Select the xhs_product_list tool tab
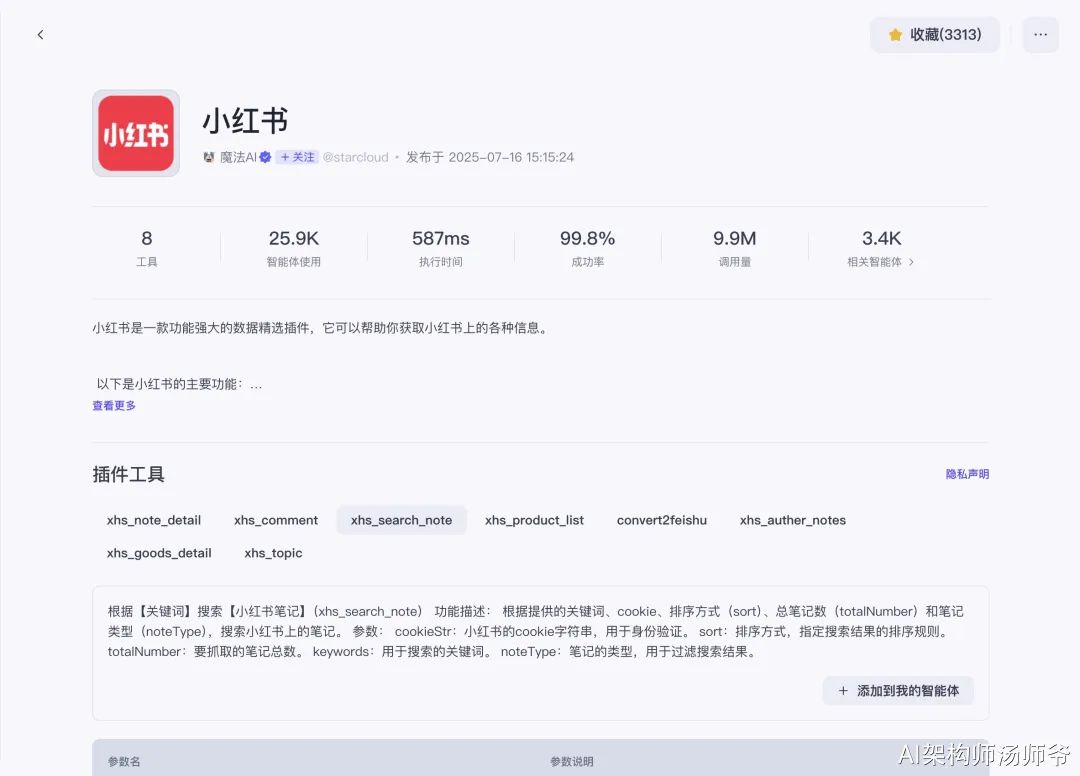The width and height of the screenshot is (1080, 776). 534,520
